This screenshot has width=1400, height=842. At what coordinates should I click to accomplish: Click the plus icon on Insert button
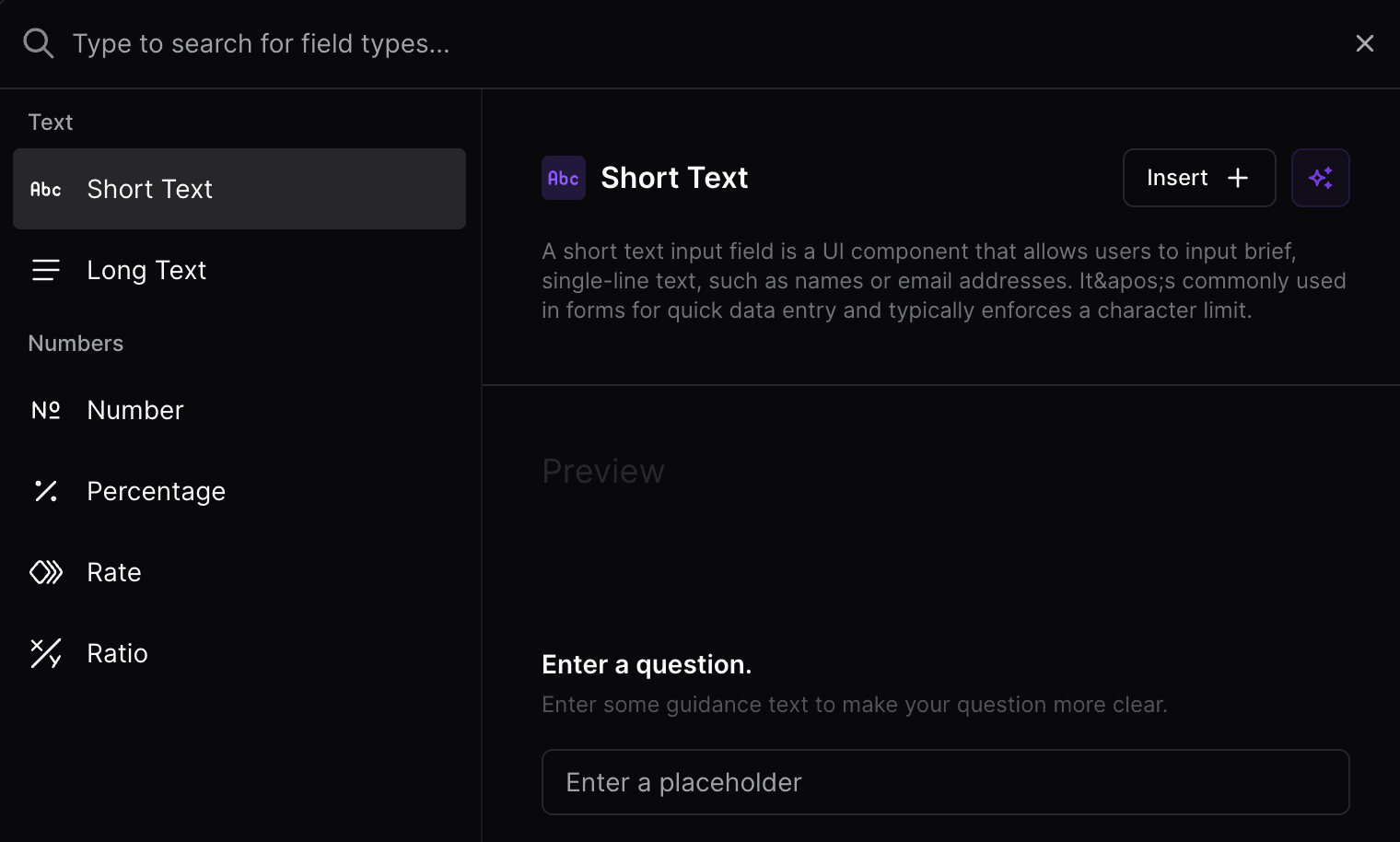click(x=1238, y=178)
